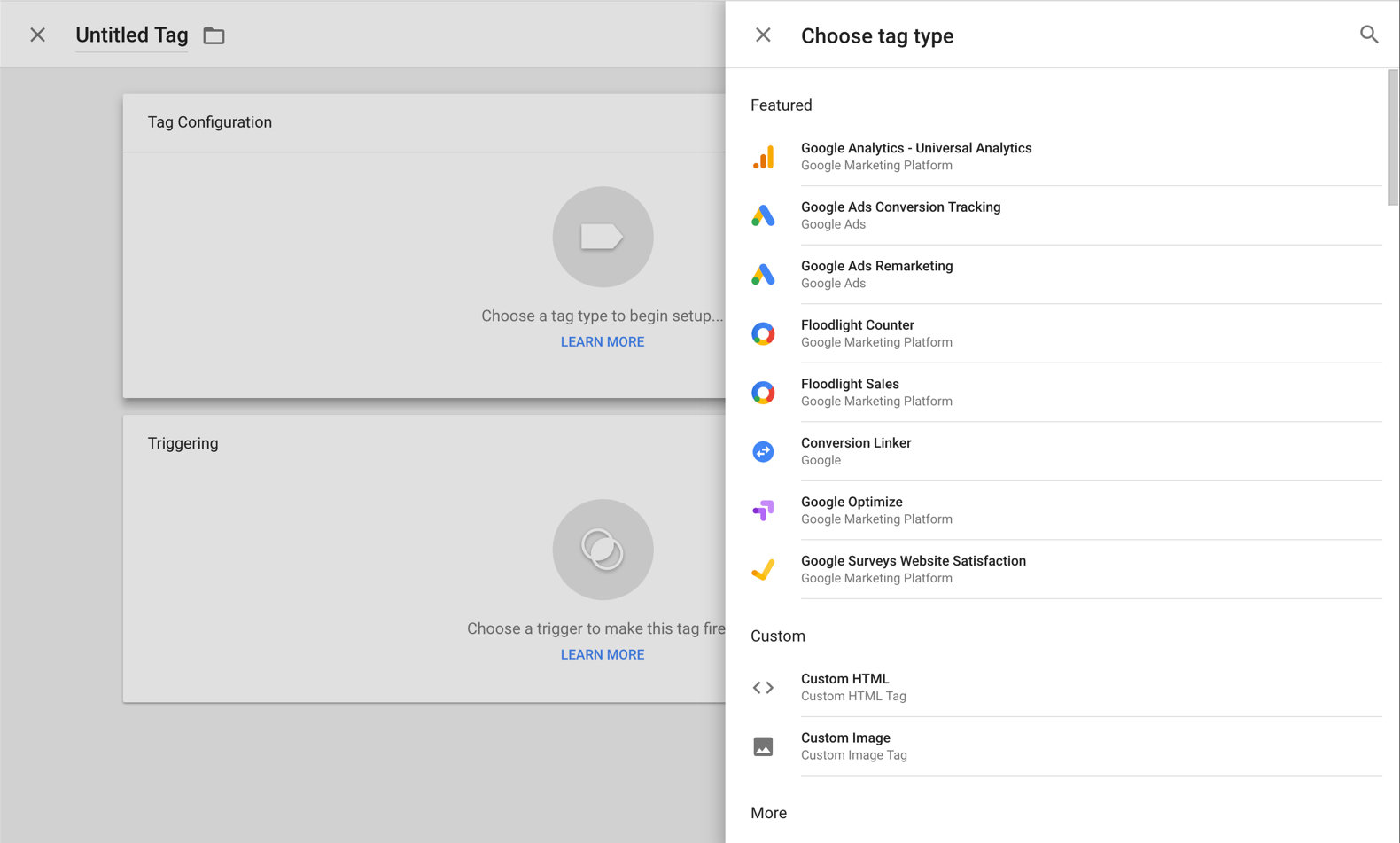This screenshot has height=843, width=1400.
Task: Close the Choose tag type panel
Action: coord(763,35)
